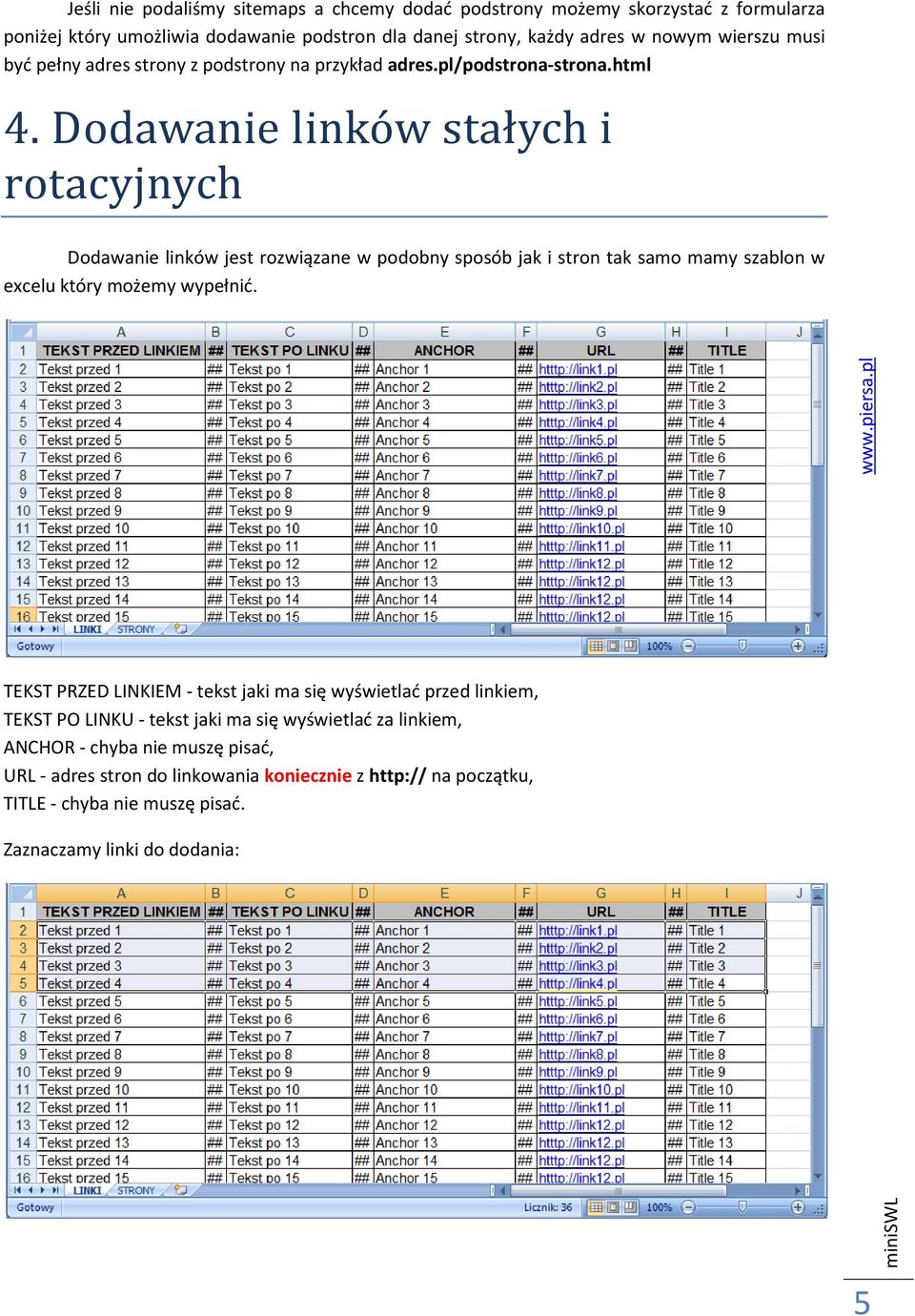Adjust zoom slider handle in upper spreadsheet
The height and width of the screenshot is (1316, 915).
point(742,646)
